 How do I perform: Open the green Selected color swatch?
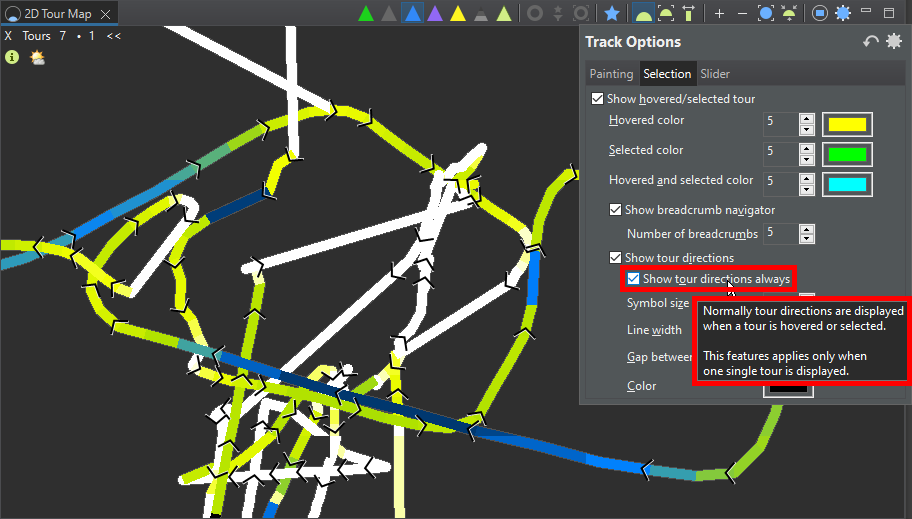tap(847, 154)
